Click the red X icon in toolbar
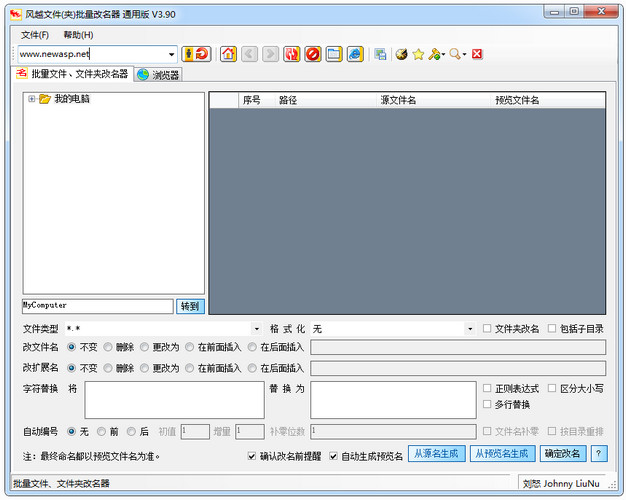Screen dimensions: 626x500 (x=477, y=54)
